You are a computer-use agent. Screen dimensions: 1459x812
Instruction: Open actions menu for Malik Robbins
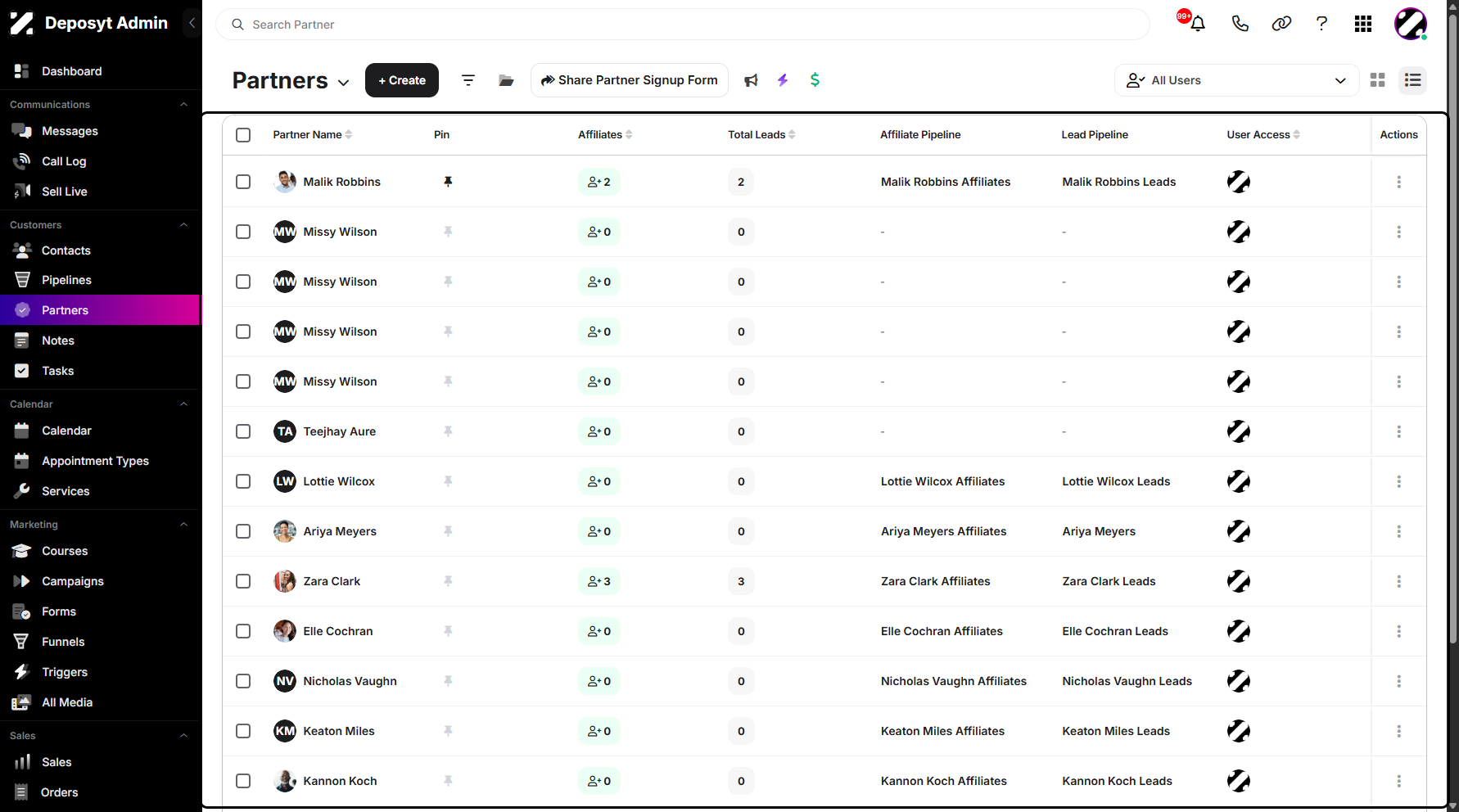pos(1398,182)
